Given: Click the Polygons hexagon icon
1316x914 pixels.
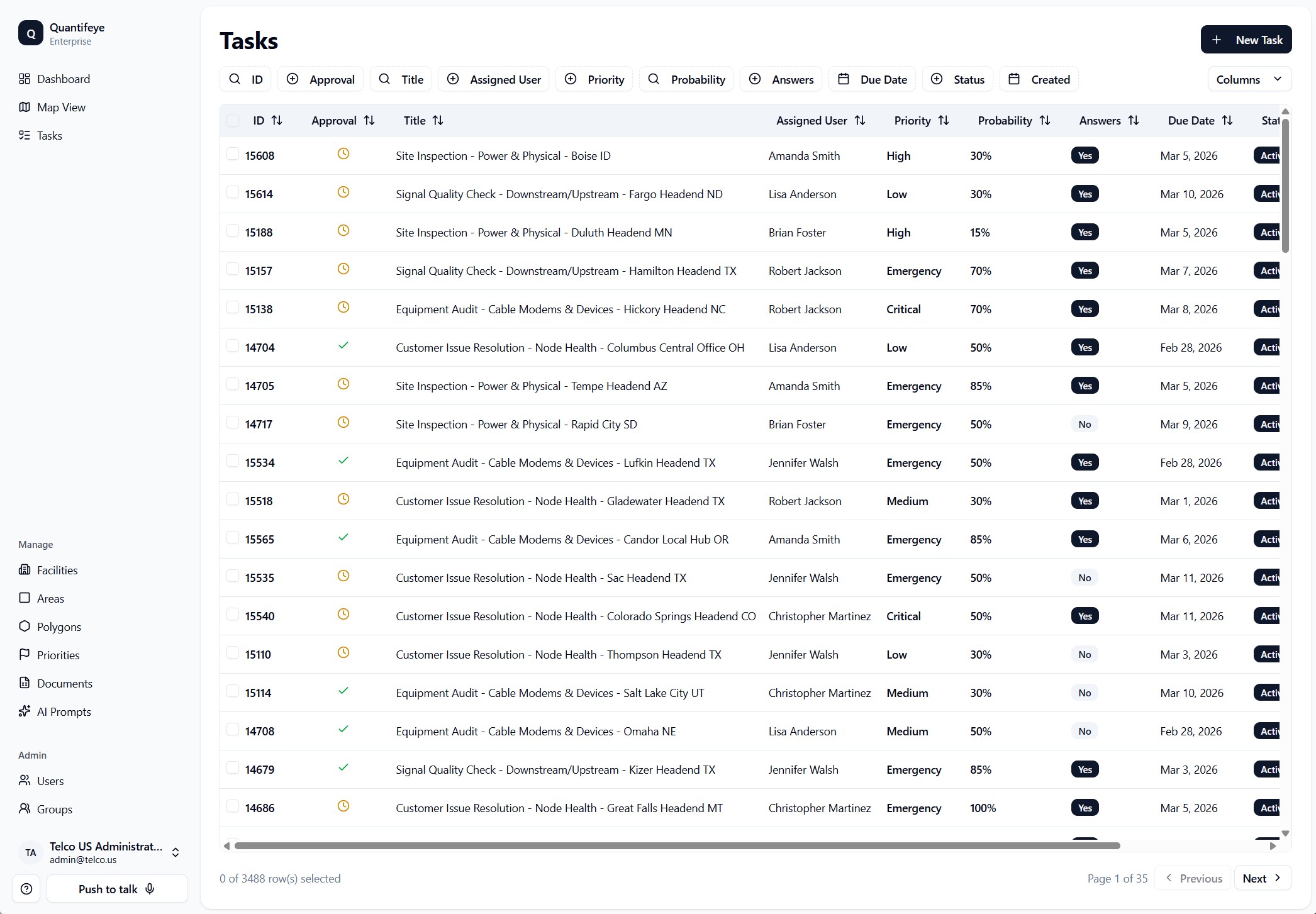Looking at the screenshot, I should pos(25,627).
